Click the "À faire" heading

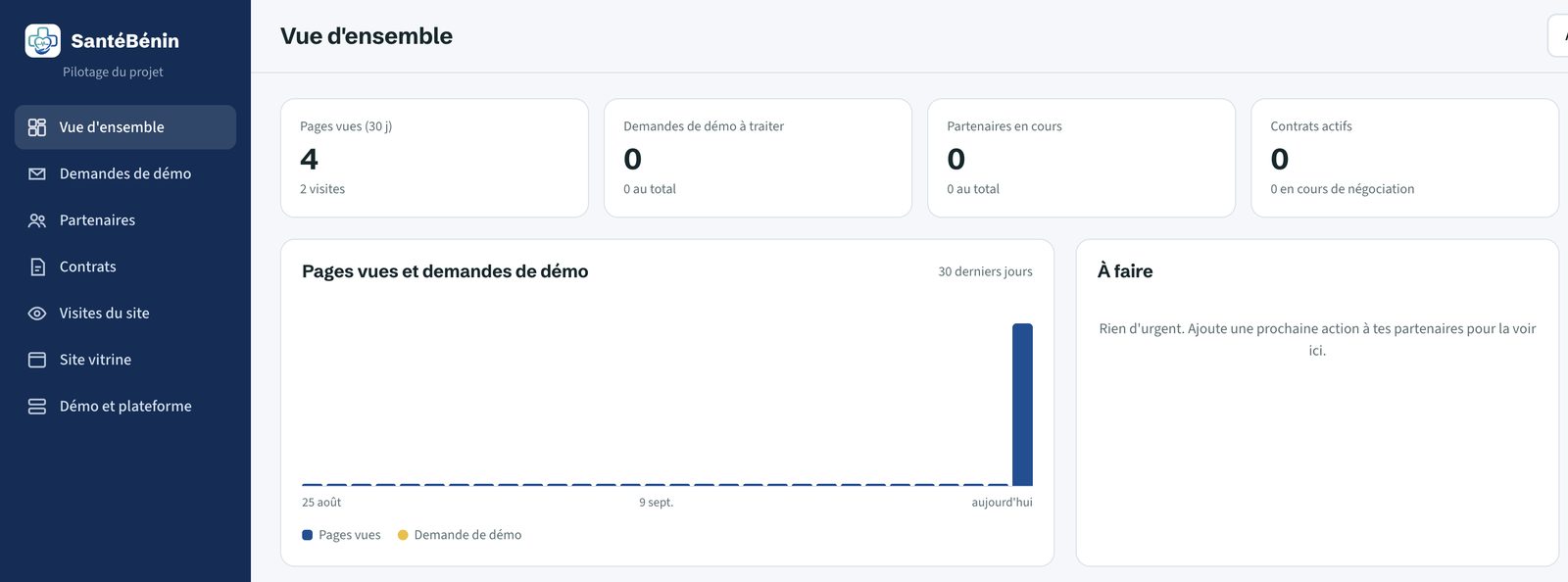pos(1125,271)
